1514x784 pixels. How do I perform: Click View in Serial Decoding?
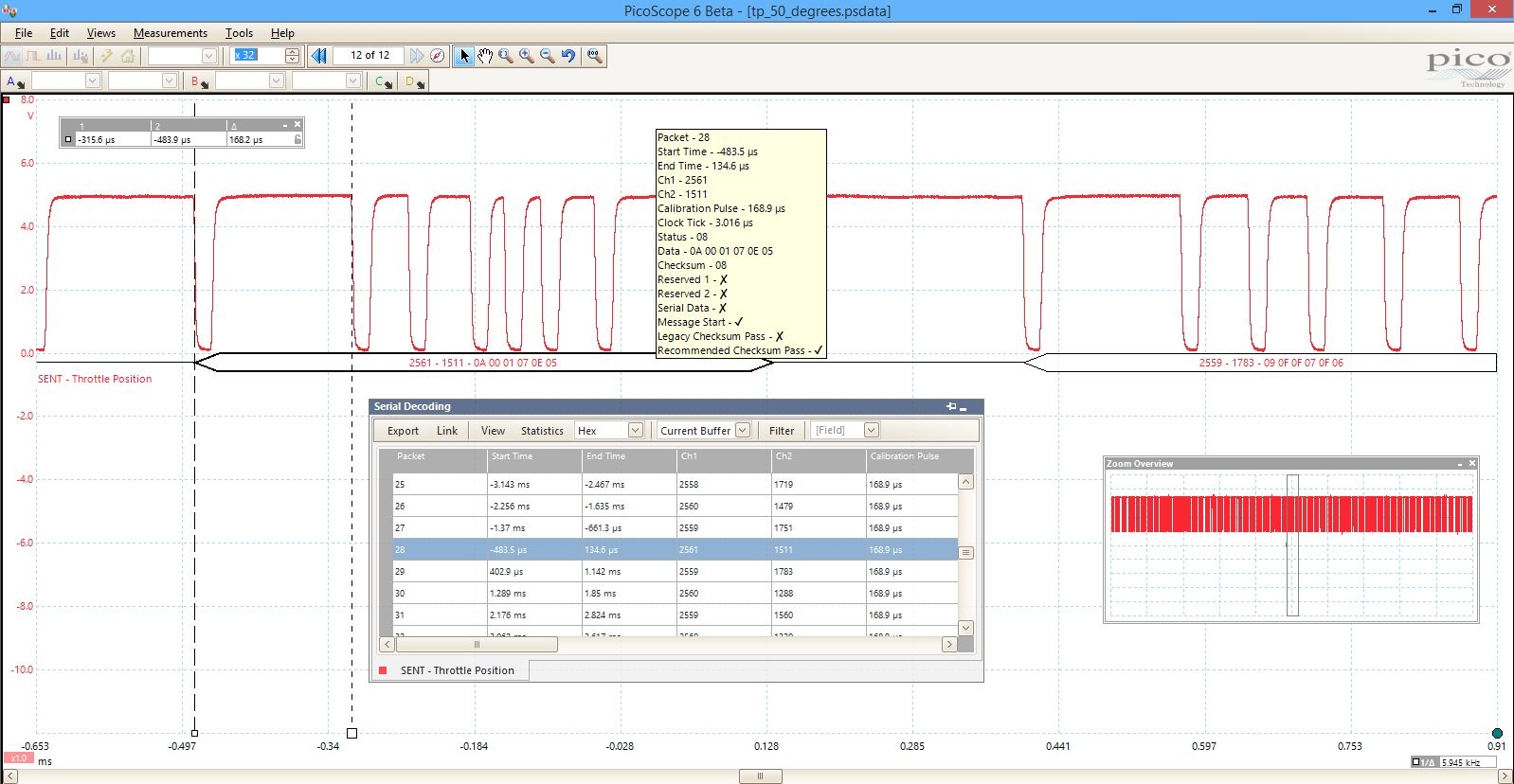click(493, 431)
